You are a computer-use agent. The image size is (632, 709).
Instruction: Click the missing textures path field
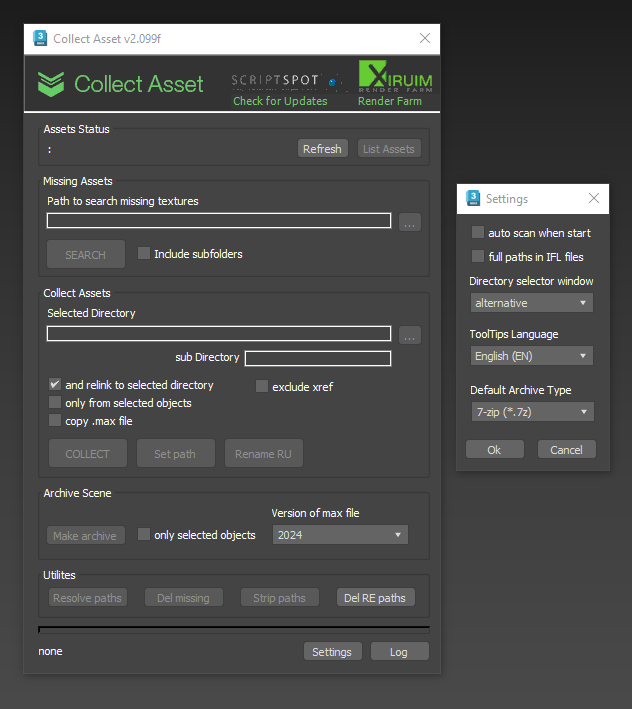tap(219, 221)
